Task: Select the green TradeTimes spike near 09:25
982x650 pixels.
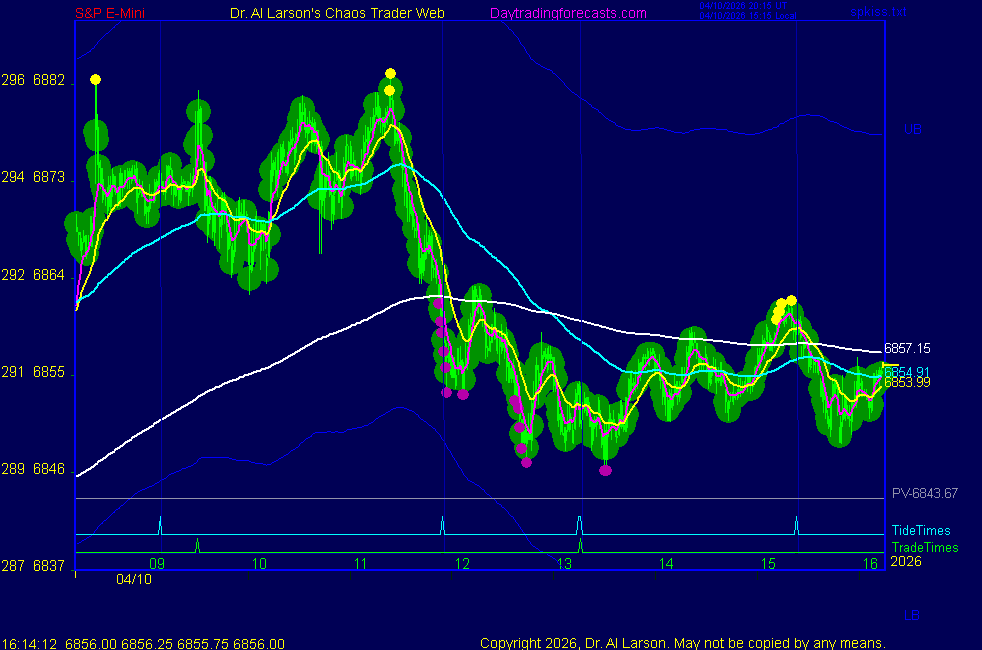Action: [x=197, y=545]
